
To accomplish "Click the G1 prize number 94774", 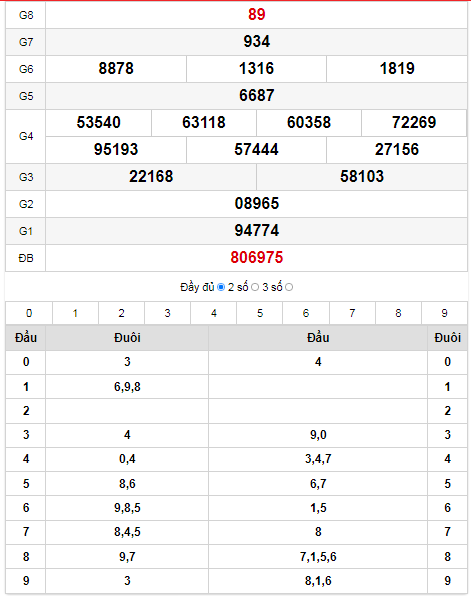I will click(257, 230).
